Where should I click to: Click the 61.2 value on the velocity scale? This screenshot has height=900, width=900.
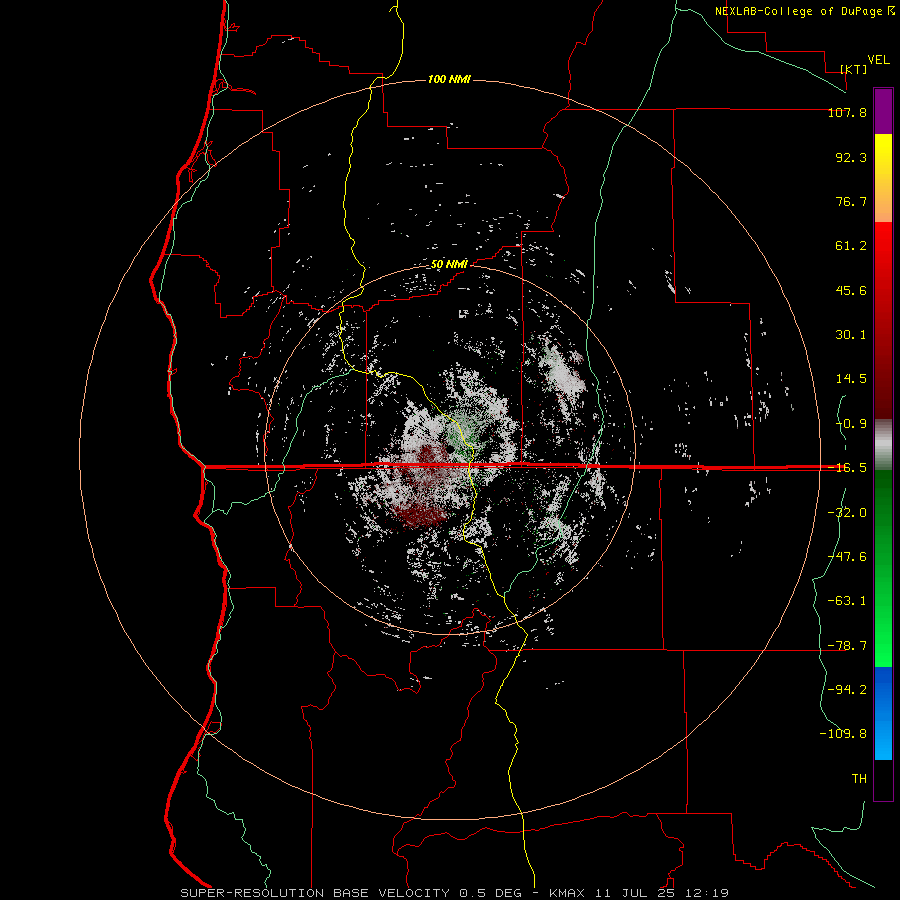pyautogui.click(x=851, y=246)
